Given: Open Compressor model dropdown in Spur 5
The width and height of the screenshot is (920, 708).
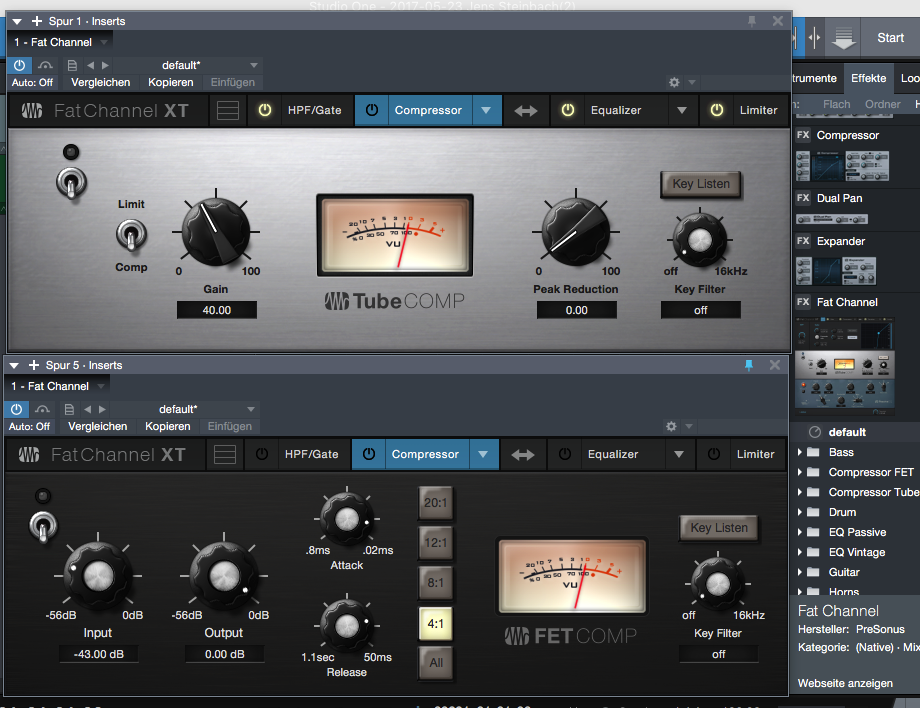Looking at the screenshot, I should point(483,454).
